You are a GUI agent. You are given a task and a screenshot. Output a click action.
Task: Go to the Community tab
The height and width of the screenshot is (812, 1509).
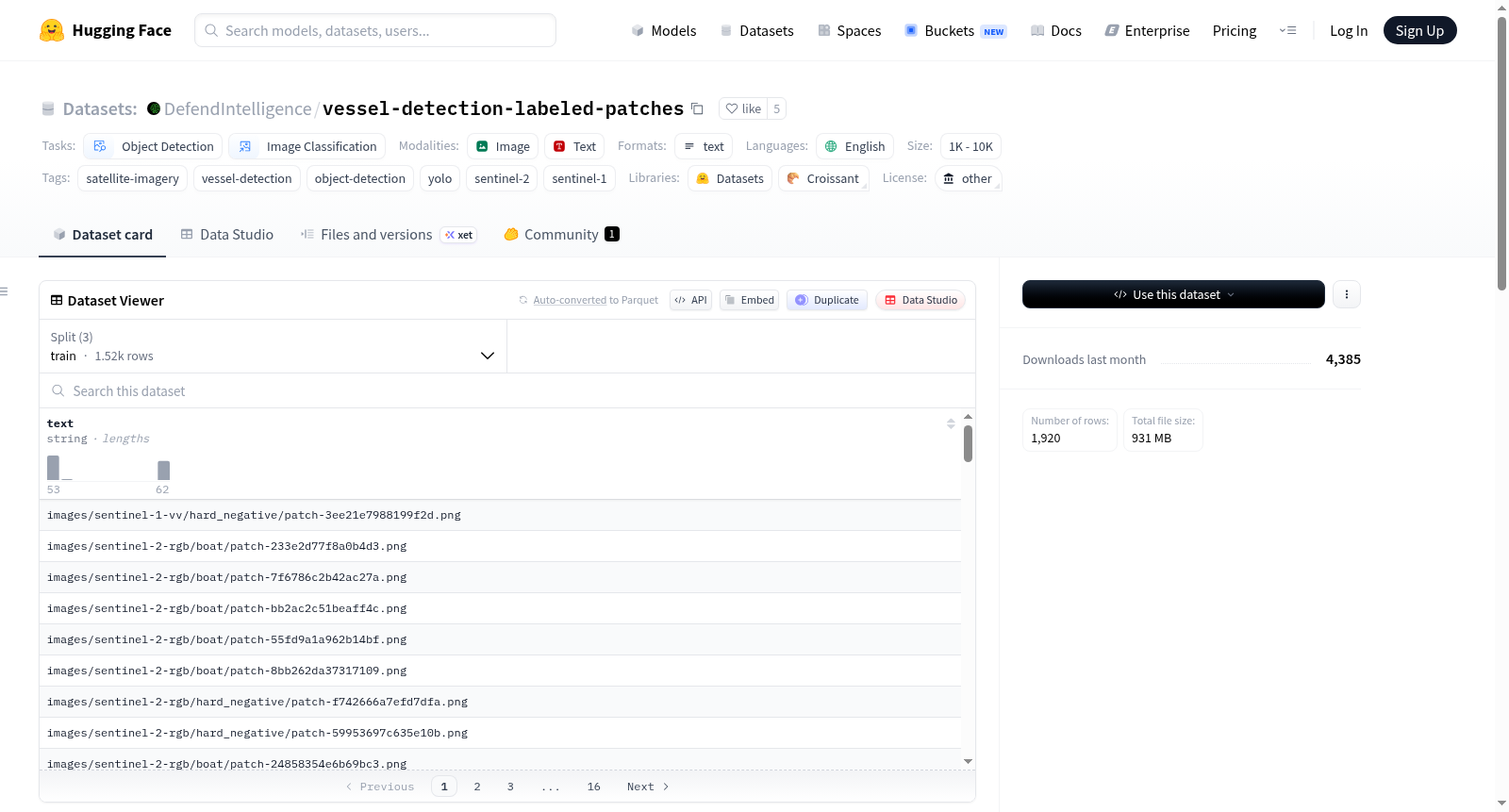(x=561, y=235)
